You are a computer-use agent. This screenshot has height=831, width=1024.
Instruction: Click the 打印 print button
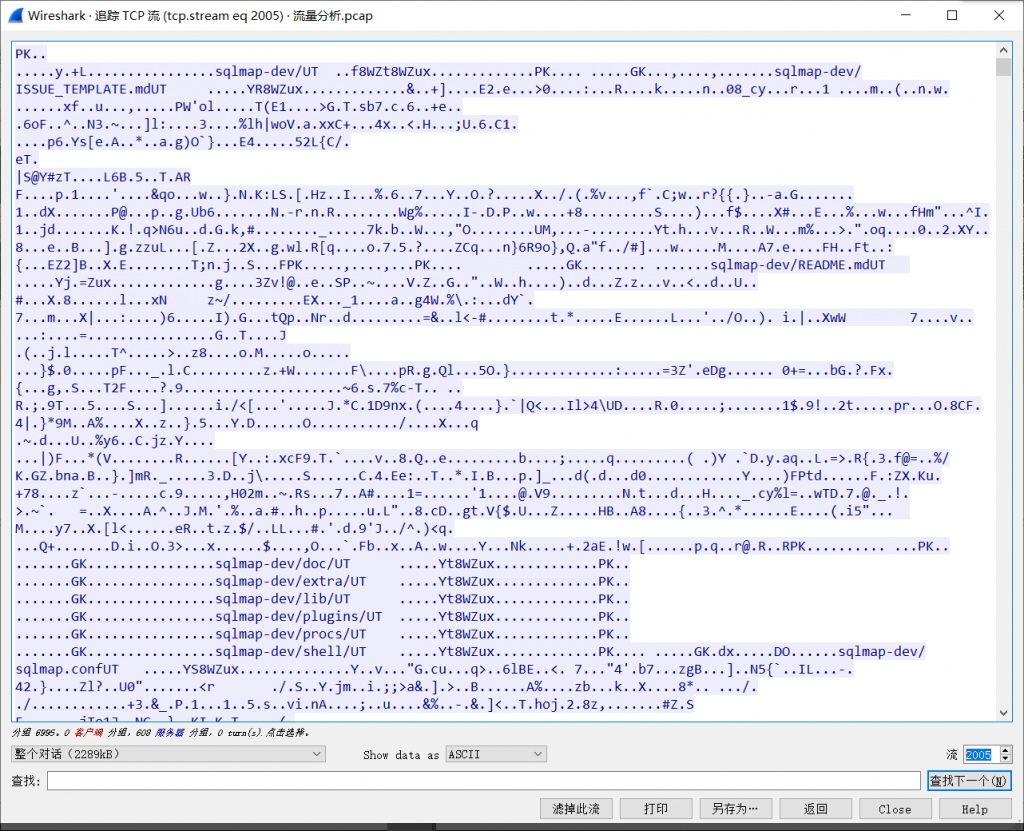point(656,809)
